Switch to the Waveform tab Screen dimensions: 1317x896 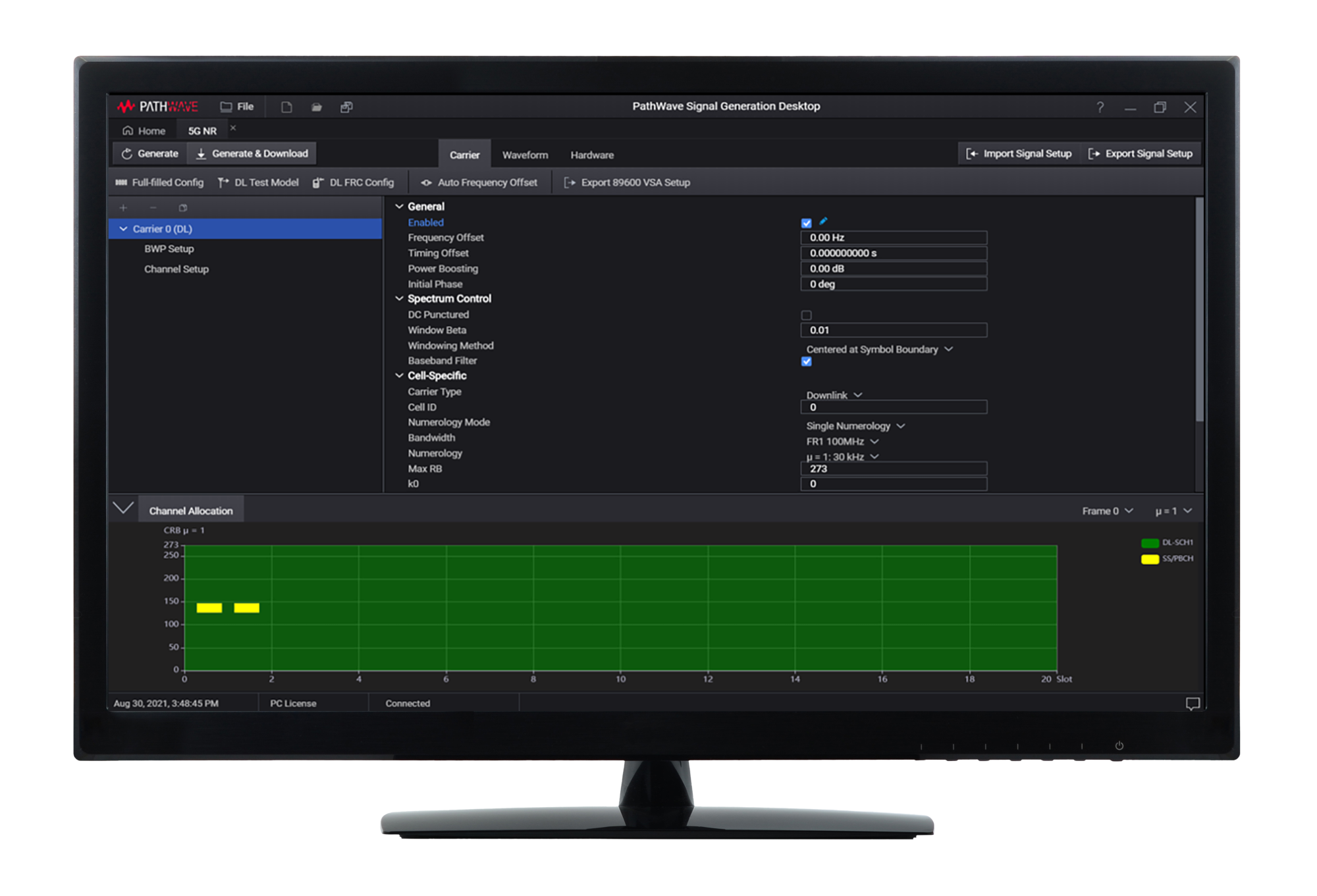pos(525,155)
